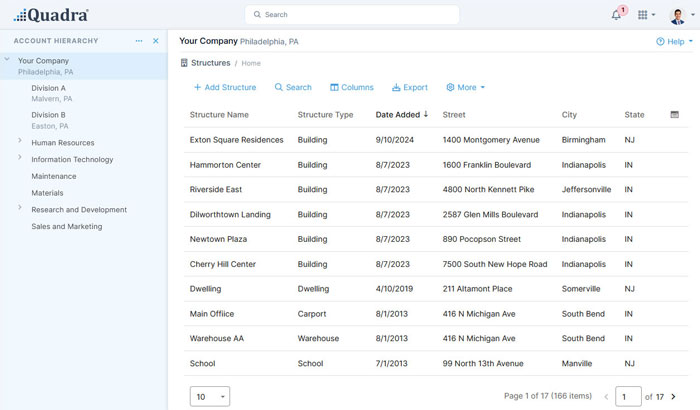This screenshot has height=410, width=700.
Task: Close the Account Hierarchy panel
Action: 155,41
